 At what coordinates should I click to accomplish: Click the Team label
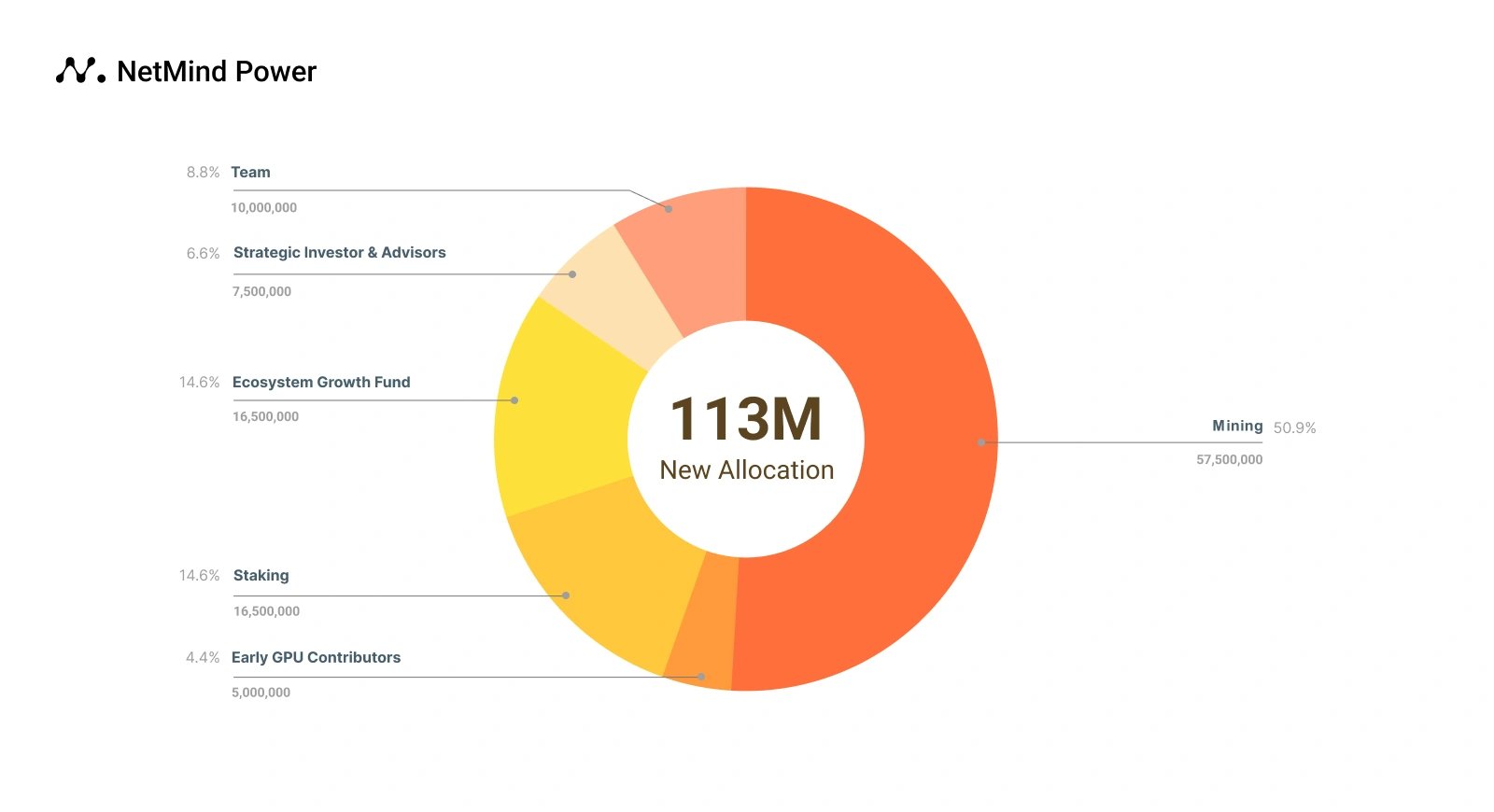coord(250,173)
